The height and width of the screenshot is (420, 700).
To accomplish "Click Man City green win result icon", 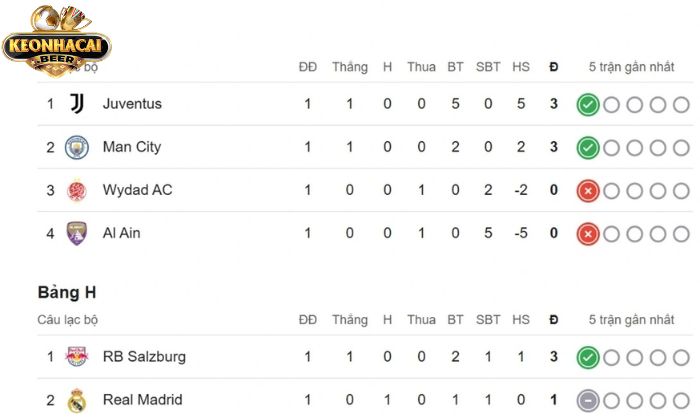I will point(588,148).
